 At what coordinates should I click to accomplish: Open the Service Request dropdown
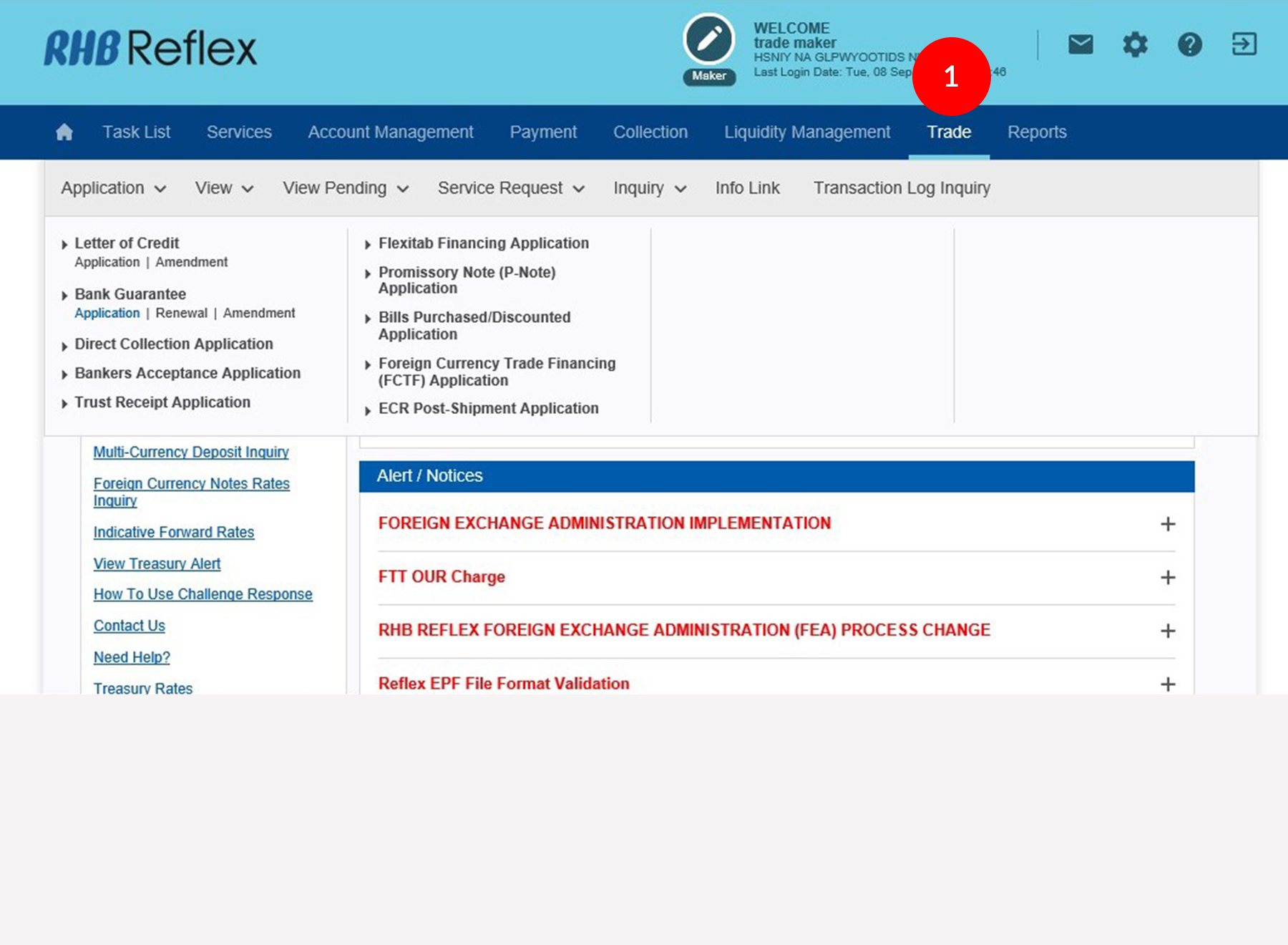(x=510, y=188)
